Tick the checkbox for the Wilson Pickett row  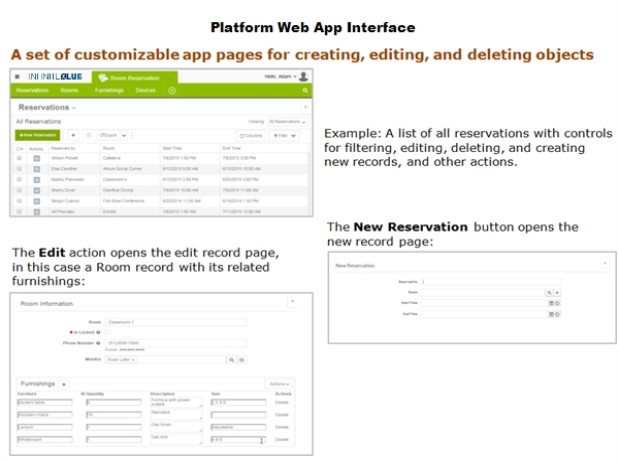click(19, 159)
